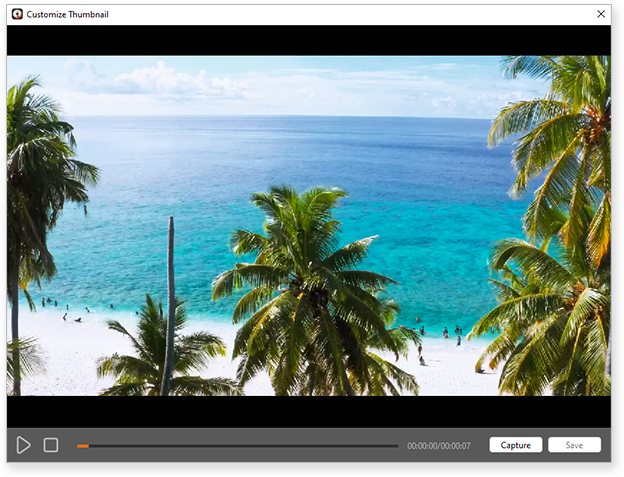Click the app icon in title bar
Viewport: 624px width, 477px height.
(x=17, y=14)
